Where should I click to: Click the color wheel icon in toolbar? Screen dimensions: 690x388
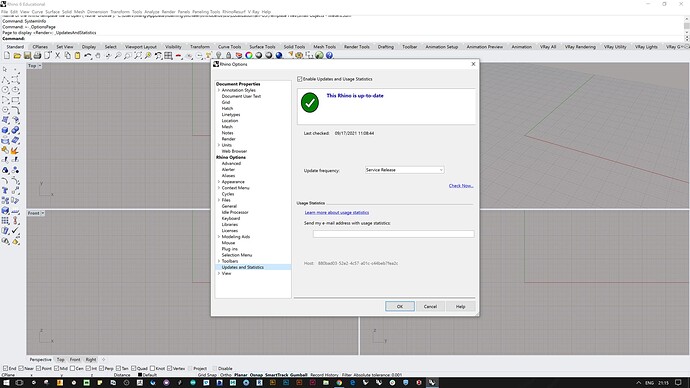pyautogui.click(x=249, y=55)
